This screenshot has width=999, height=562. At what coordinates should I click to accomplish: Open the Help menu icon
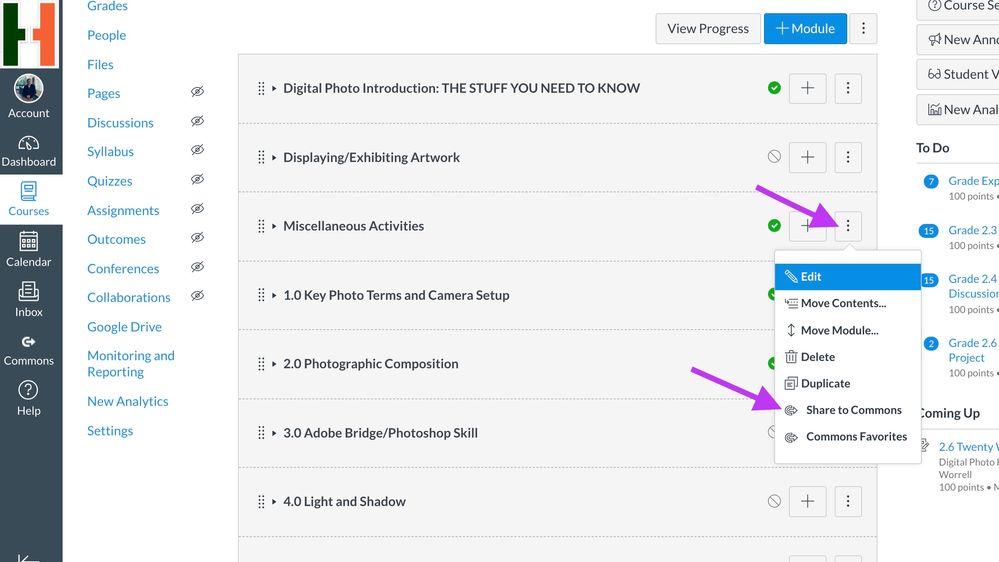click(28, 397)
